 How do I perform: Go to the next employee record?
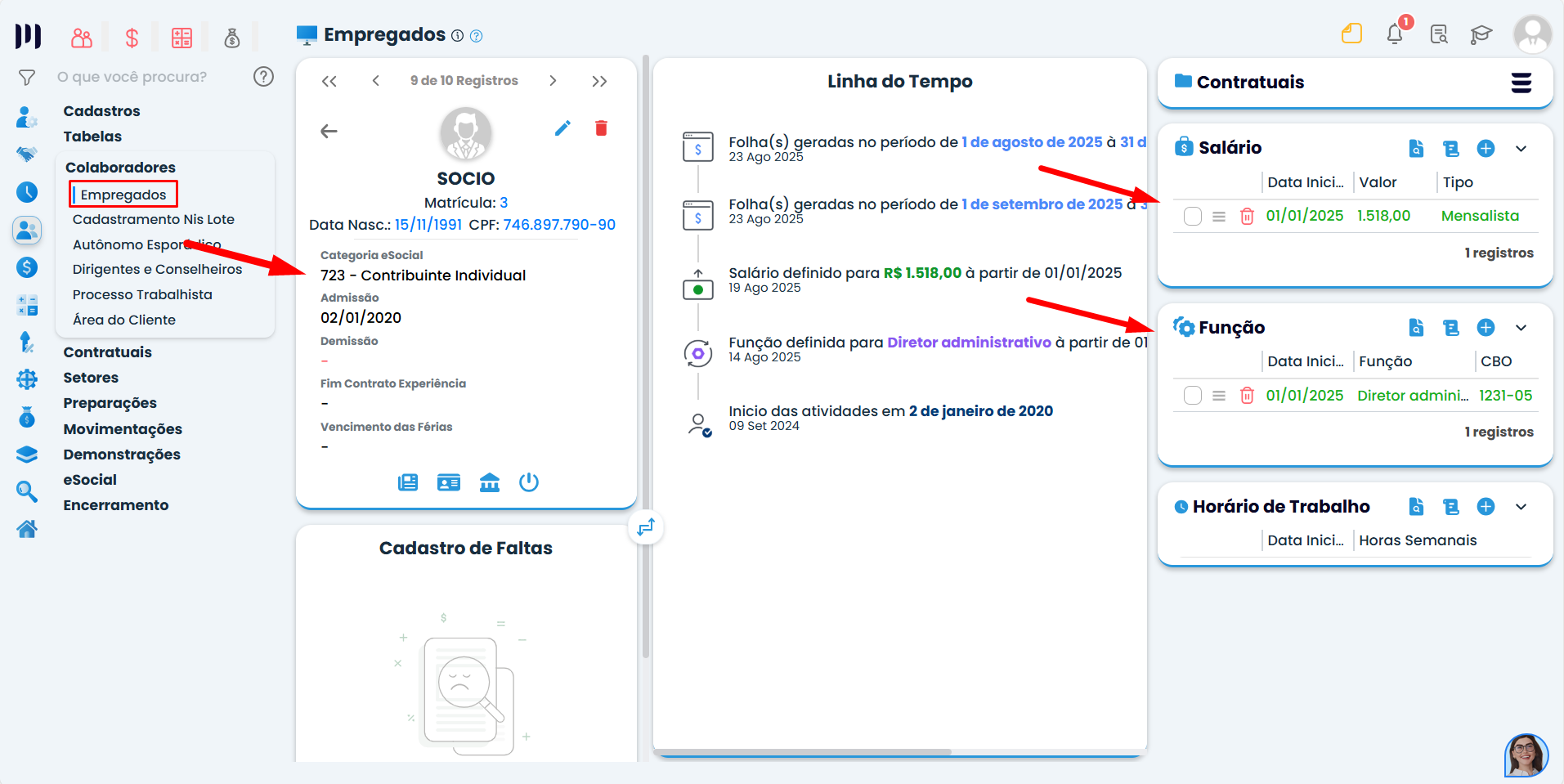tap(553, 81)
